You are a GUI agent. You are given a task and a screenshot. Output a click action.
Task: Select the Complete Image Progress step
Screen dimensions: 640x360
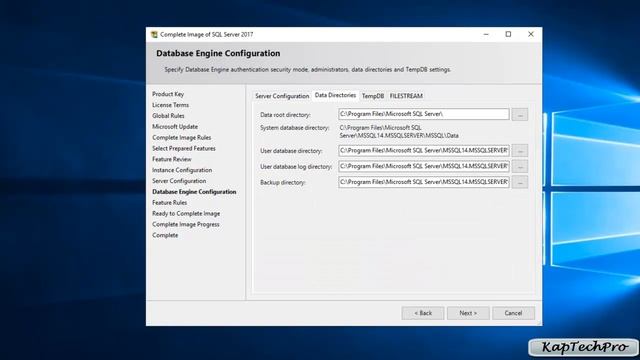(186, 224)
